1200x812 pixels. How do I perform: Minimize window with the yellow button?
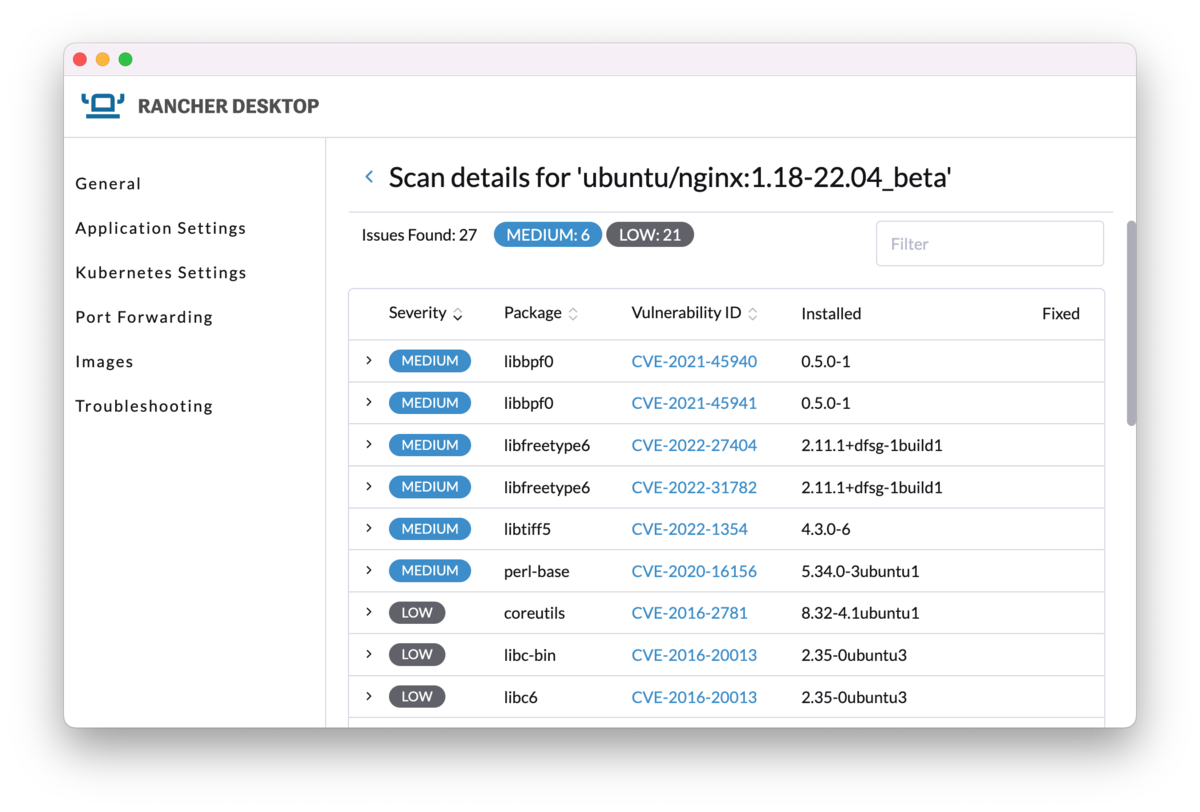(103, 59)
